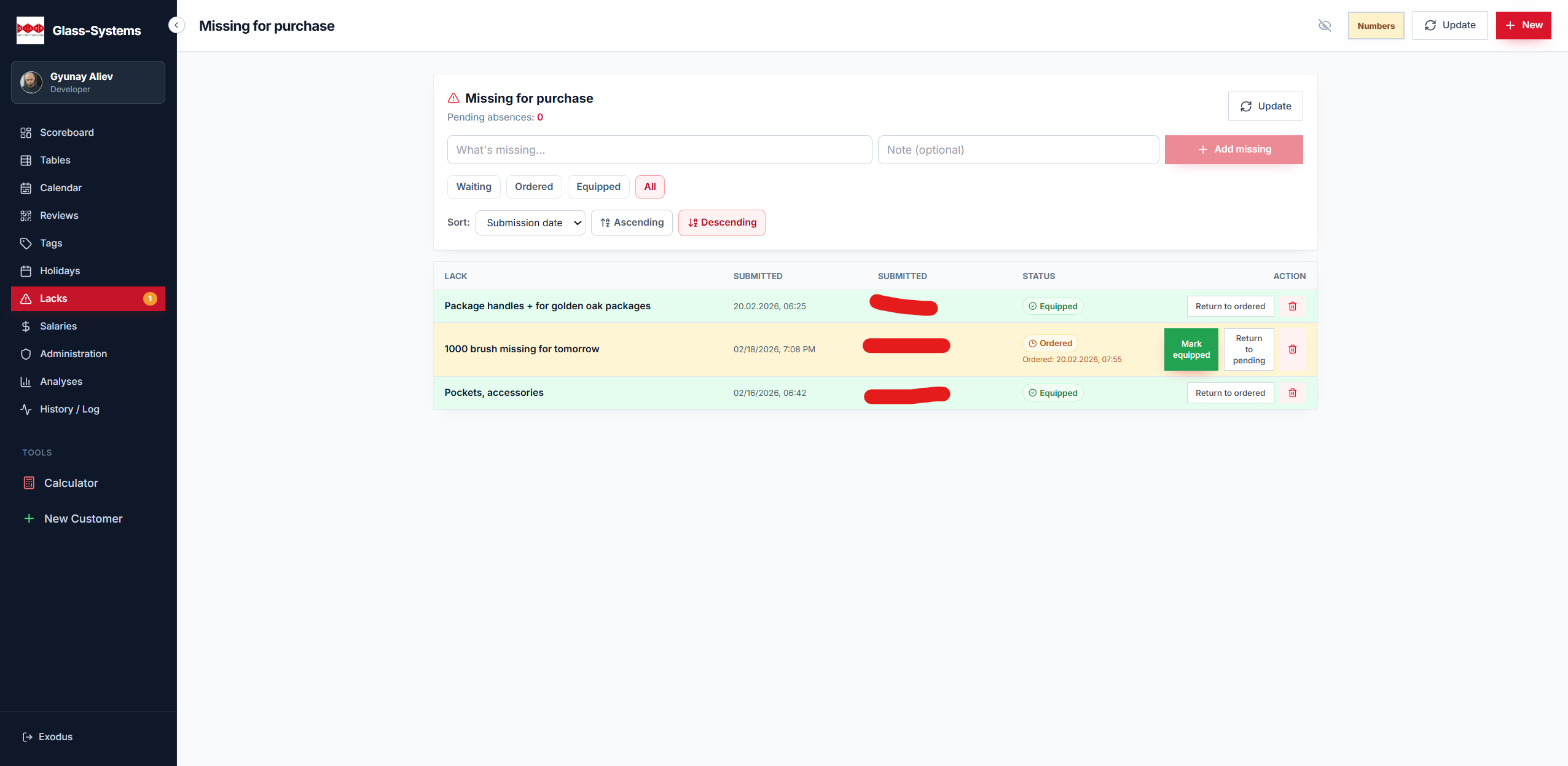Open the Analyses section
1568x766 pixels.
pos(61,382)
